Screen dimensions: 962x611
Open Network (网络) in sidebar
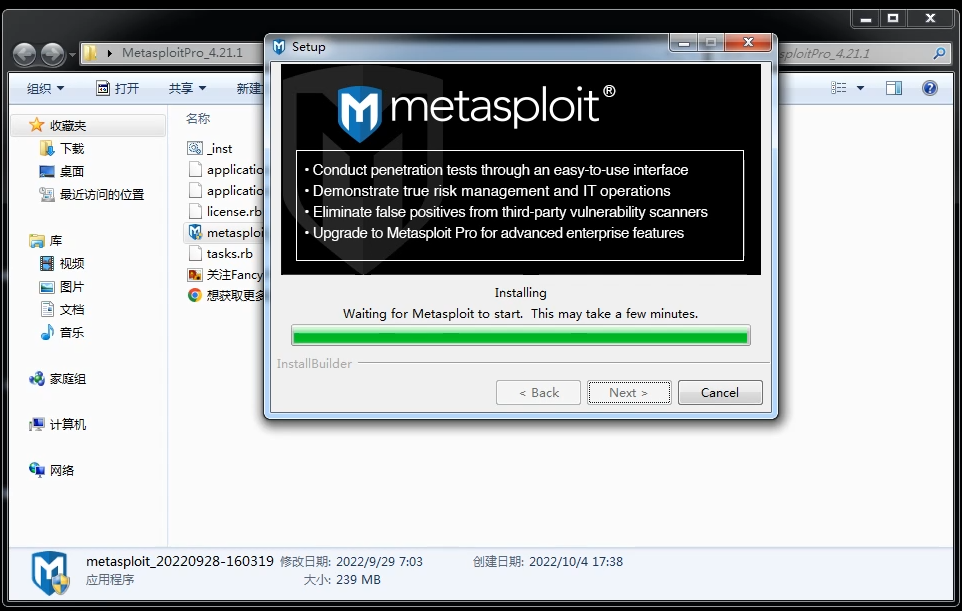tap(62, 471)
